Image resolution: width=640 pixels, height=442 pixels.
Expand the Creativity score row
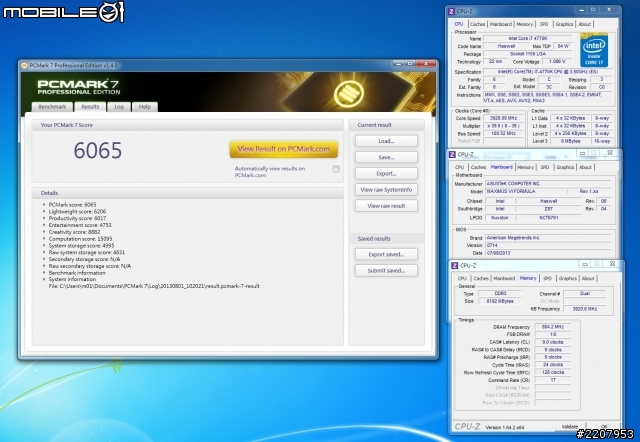pos(44,232)
